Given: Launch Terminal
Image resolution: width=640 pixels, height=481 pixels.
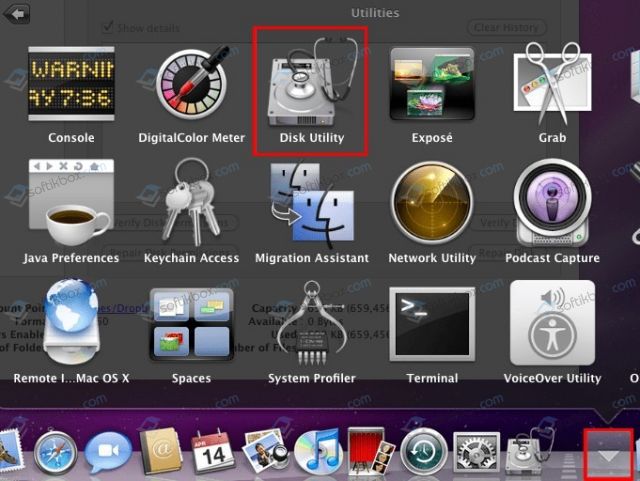Looking at the screenshot, I should [432, 324].
